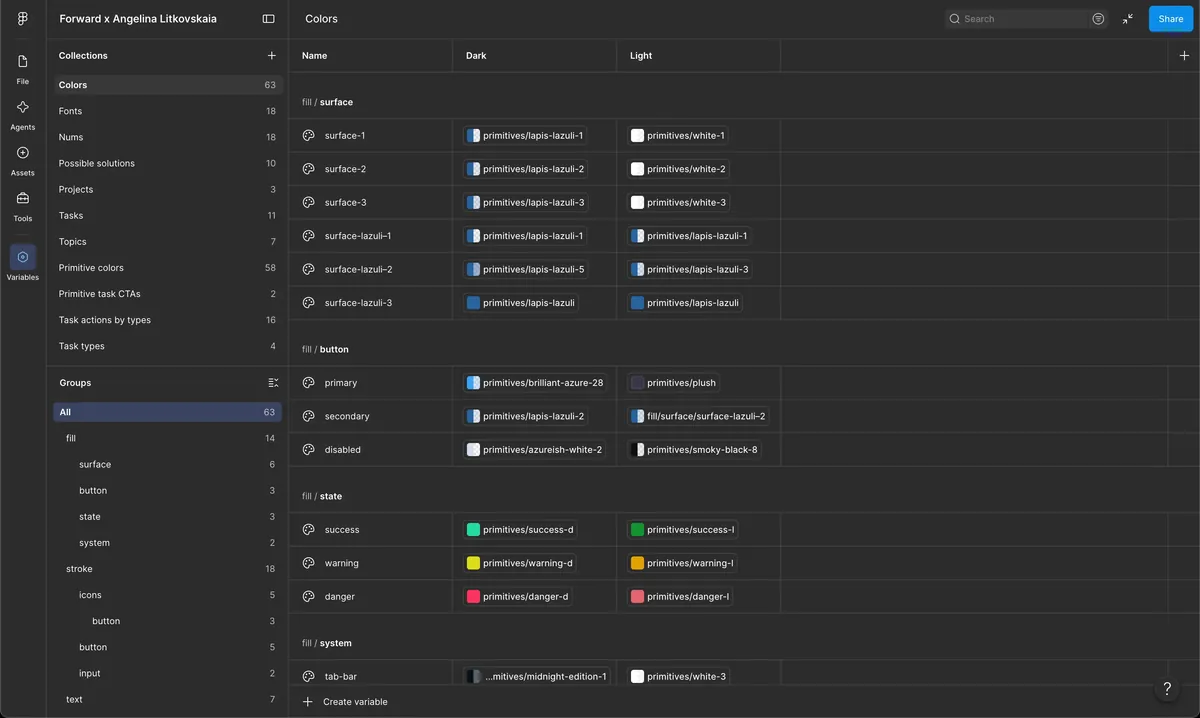
Task: Add a new mode column
Action: (1184, 56)
